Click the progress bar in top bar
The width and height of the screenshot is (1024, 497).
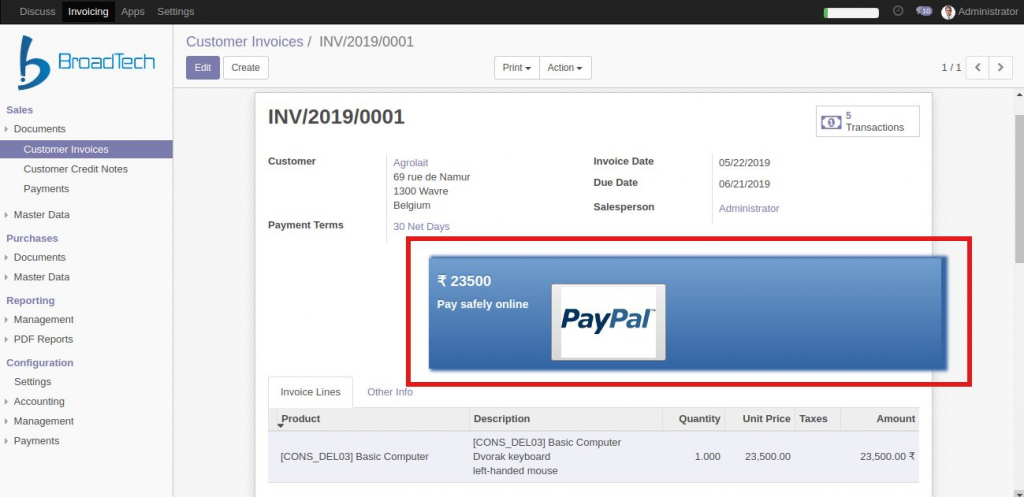[851, 12]
